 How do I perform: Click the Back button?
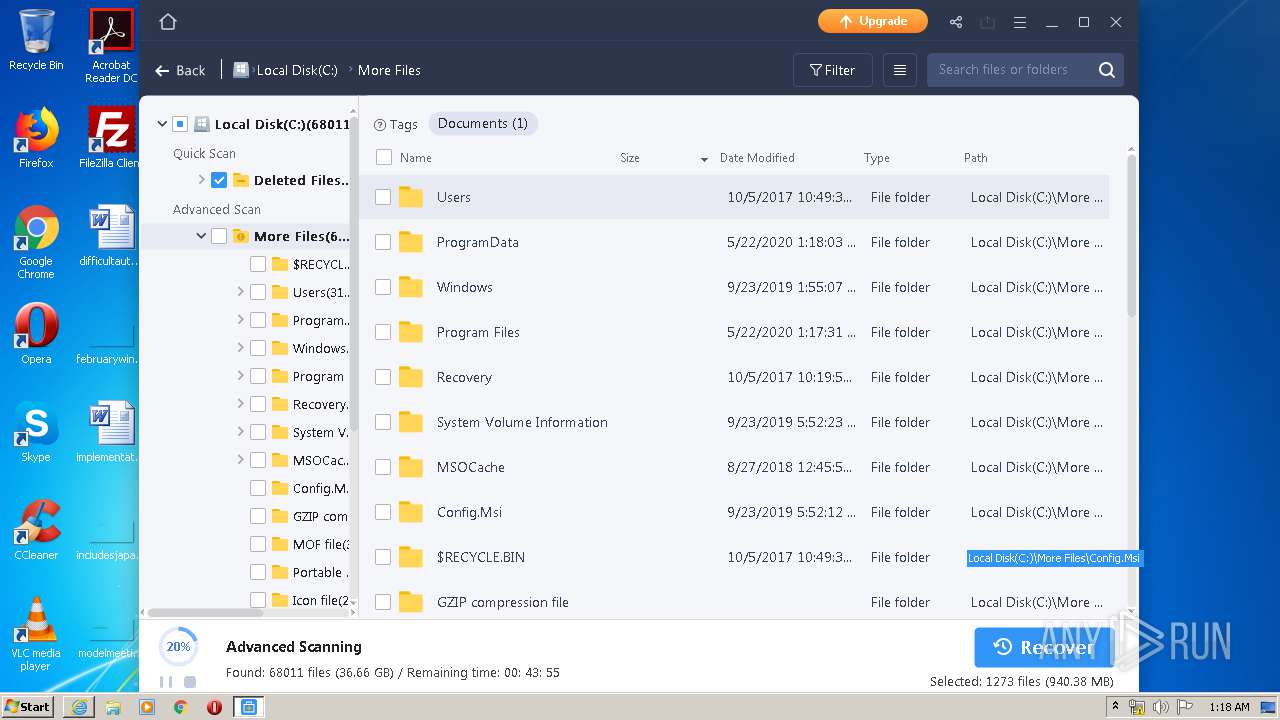point(180,70)
